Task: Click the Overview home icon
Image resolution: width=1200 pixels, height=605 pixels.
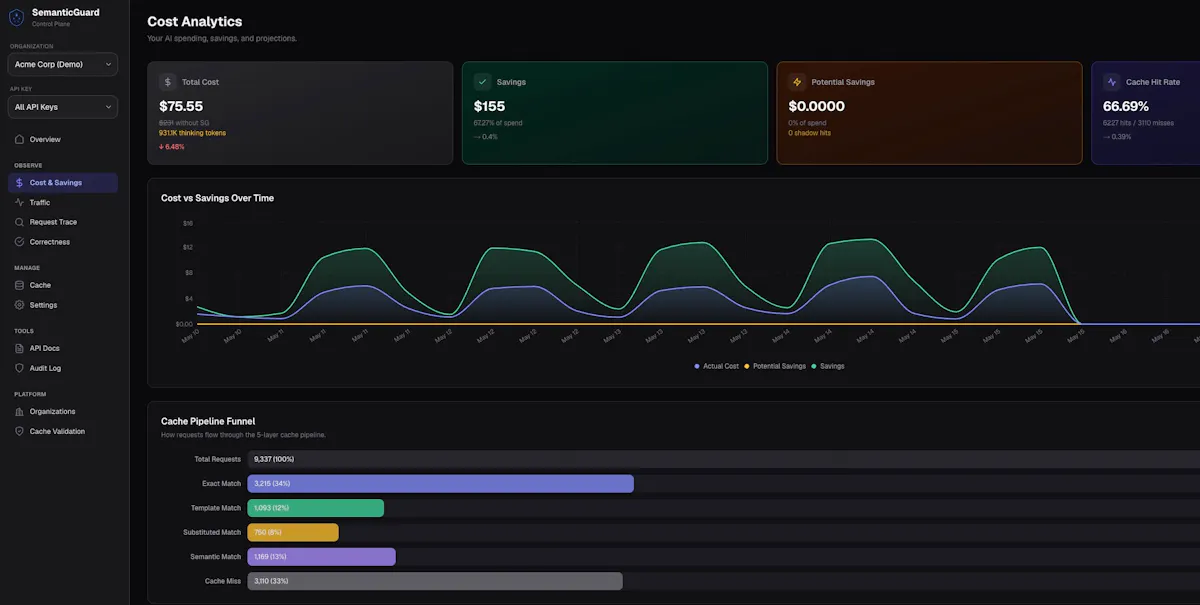Action: [x=20, y=139]
